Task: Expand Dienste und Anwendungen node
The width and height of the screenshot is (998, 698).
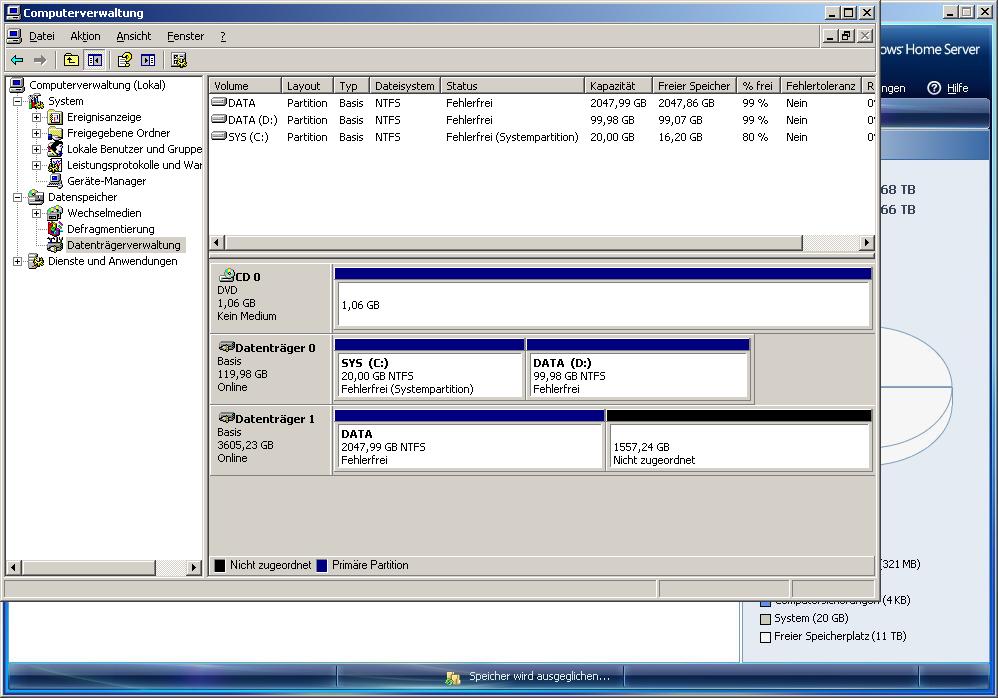Action: coord(17,261)
